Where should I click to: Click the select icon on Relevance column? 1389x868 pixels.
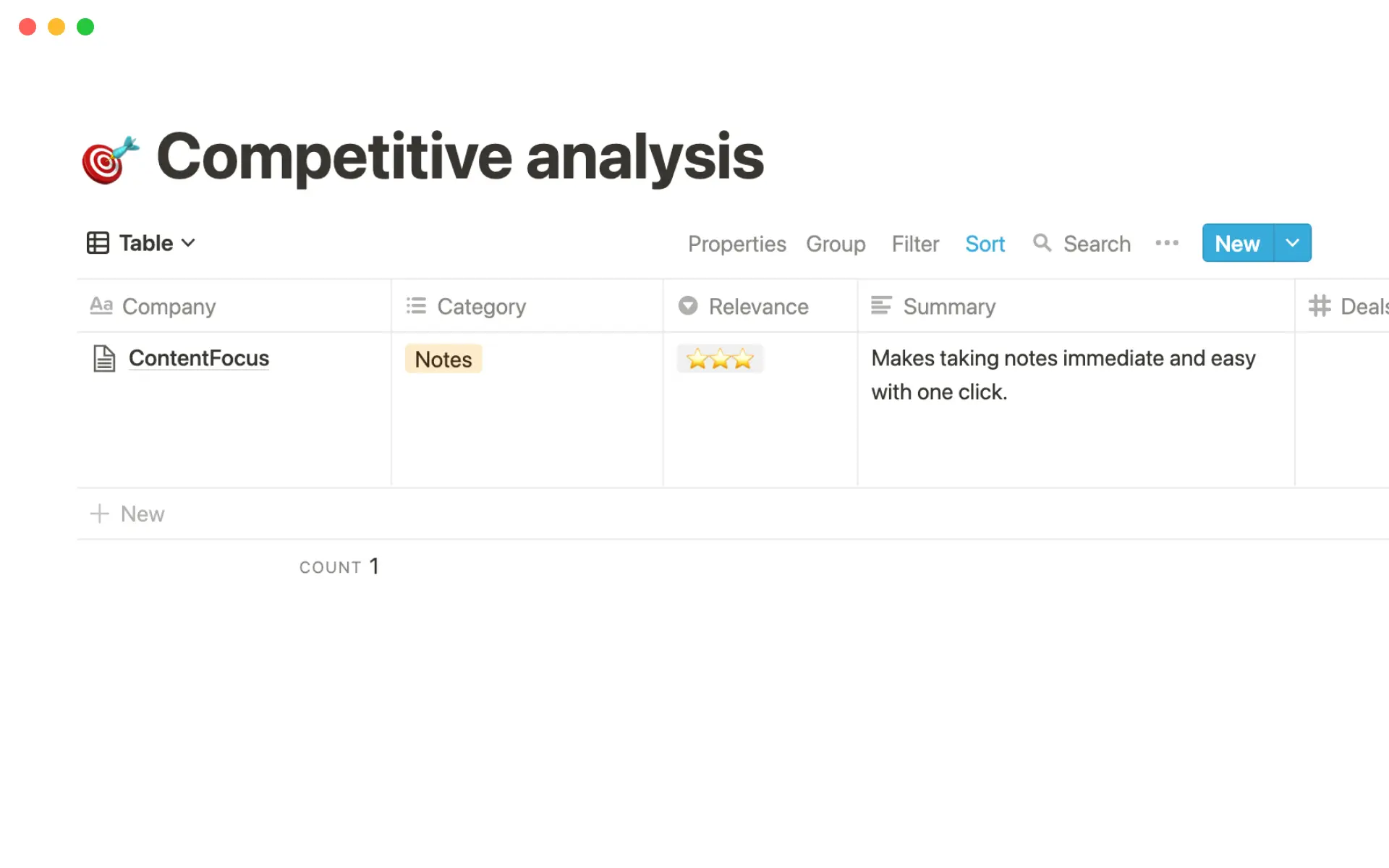point(688,306)
